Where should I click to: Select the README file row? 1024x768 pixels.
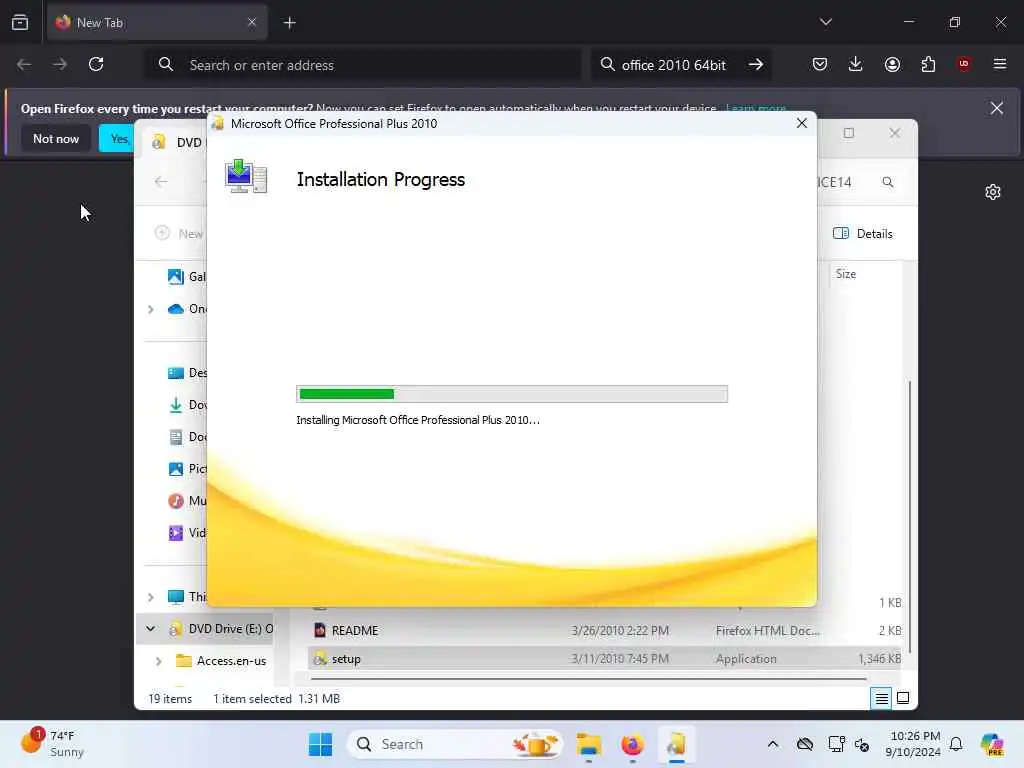605,630
